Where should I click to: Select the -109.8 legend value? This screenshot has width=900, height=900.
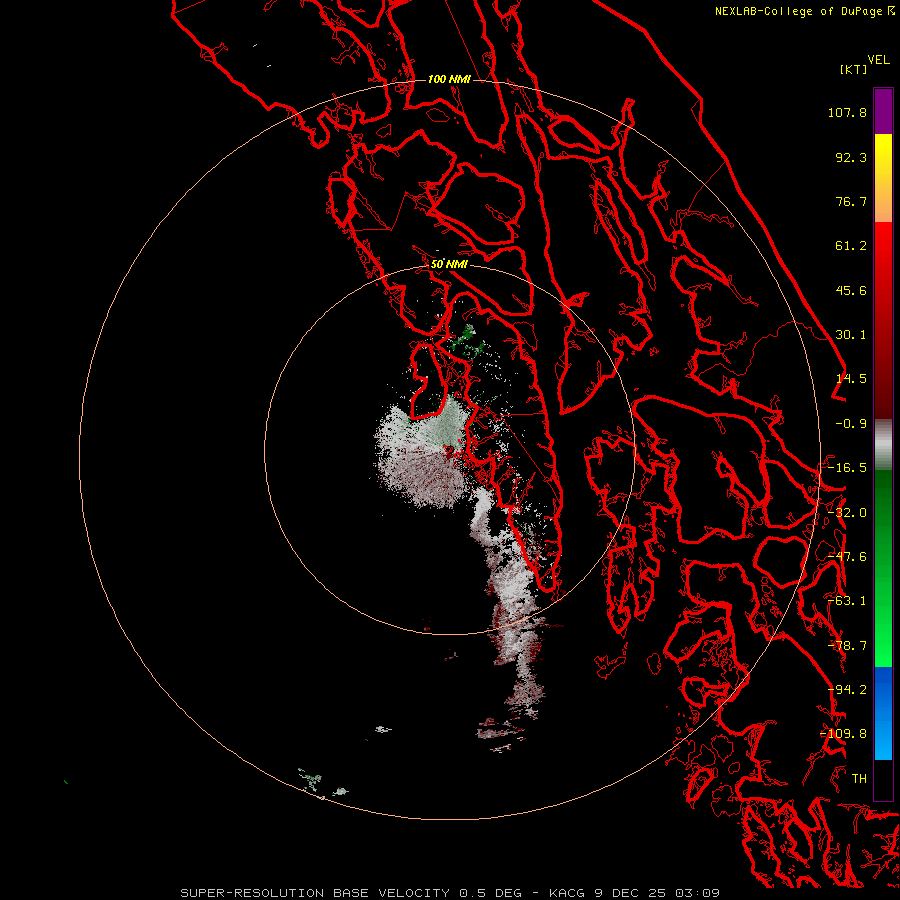tap(844, 734)
